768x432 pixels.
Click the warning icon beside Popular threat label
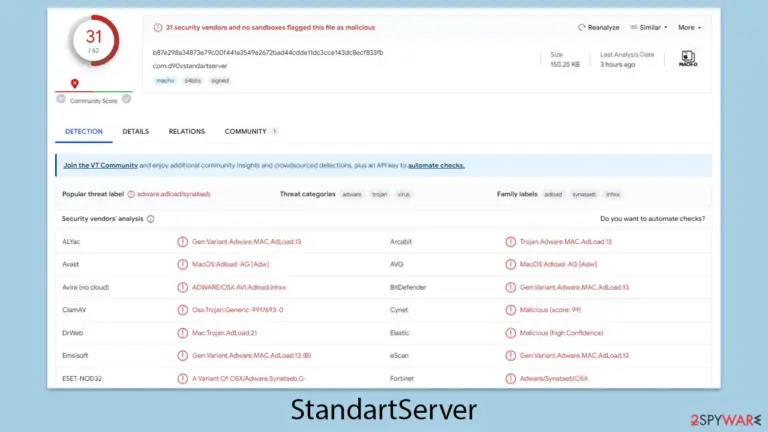click(x=131, y=194)
